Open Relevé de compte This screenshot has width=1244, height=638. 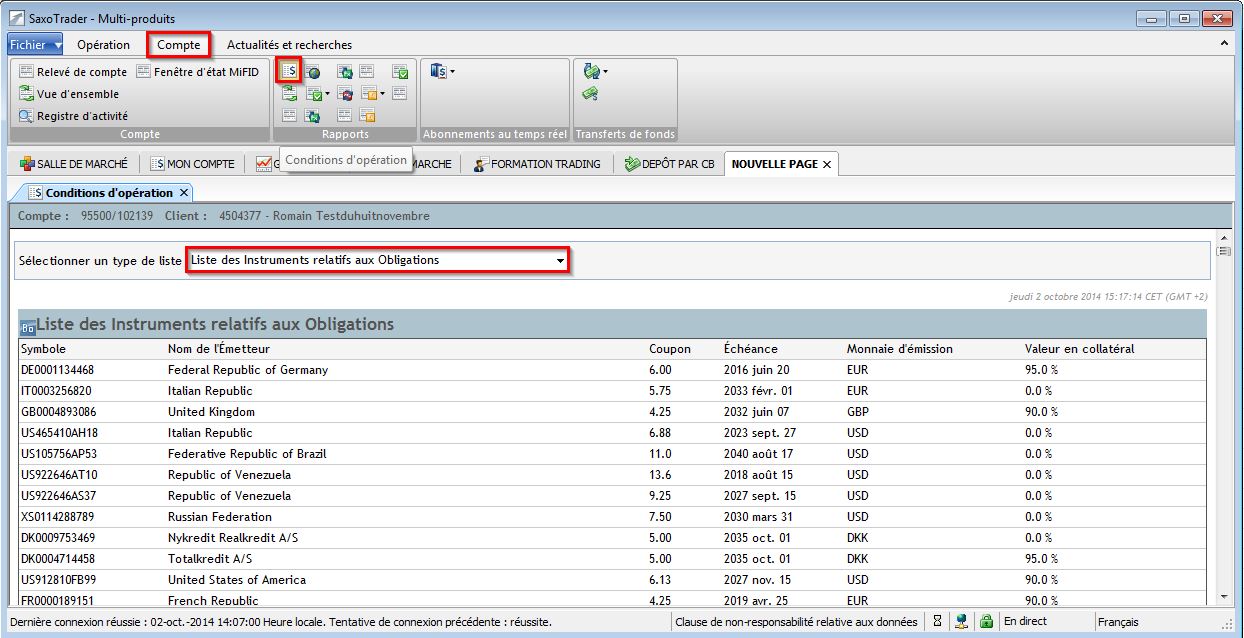[x=73, y=72]
